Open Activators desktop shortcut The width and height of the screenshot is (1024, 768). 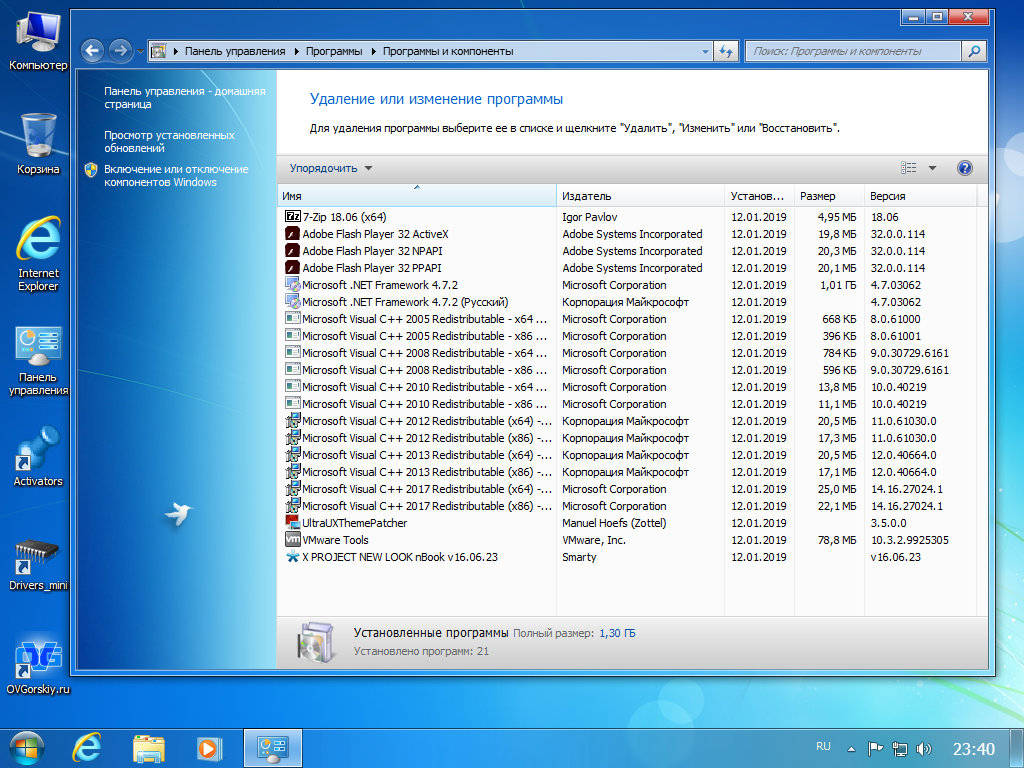pos(38,456)
